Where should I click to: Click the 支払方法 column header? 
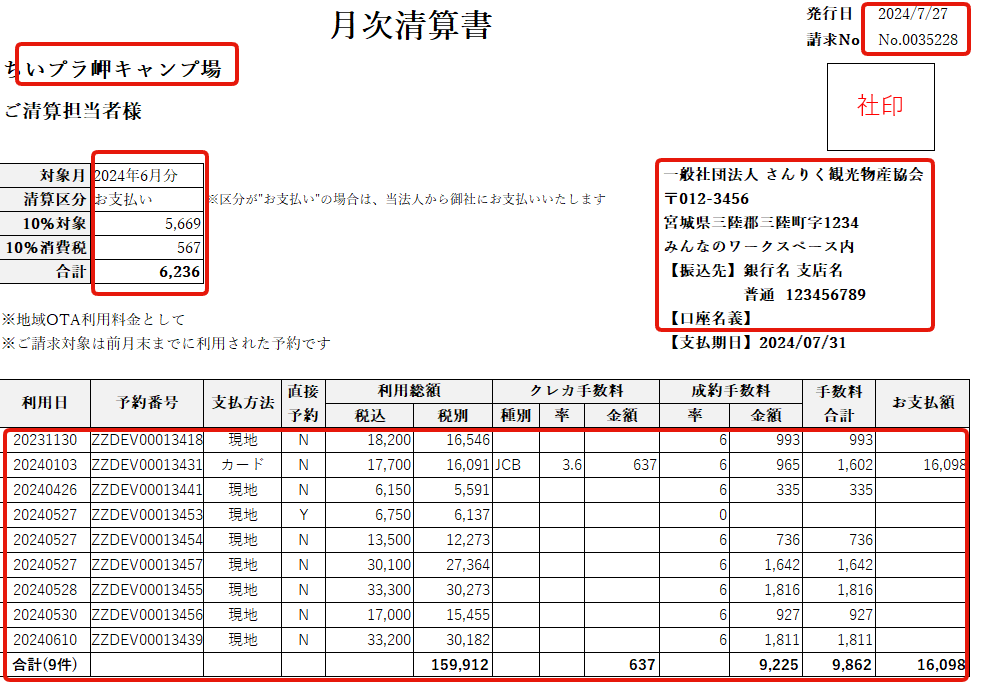pos(242,403)
